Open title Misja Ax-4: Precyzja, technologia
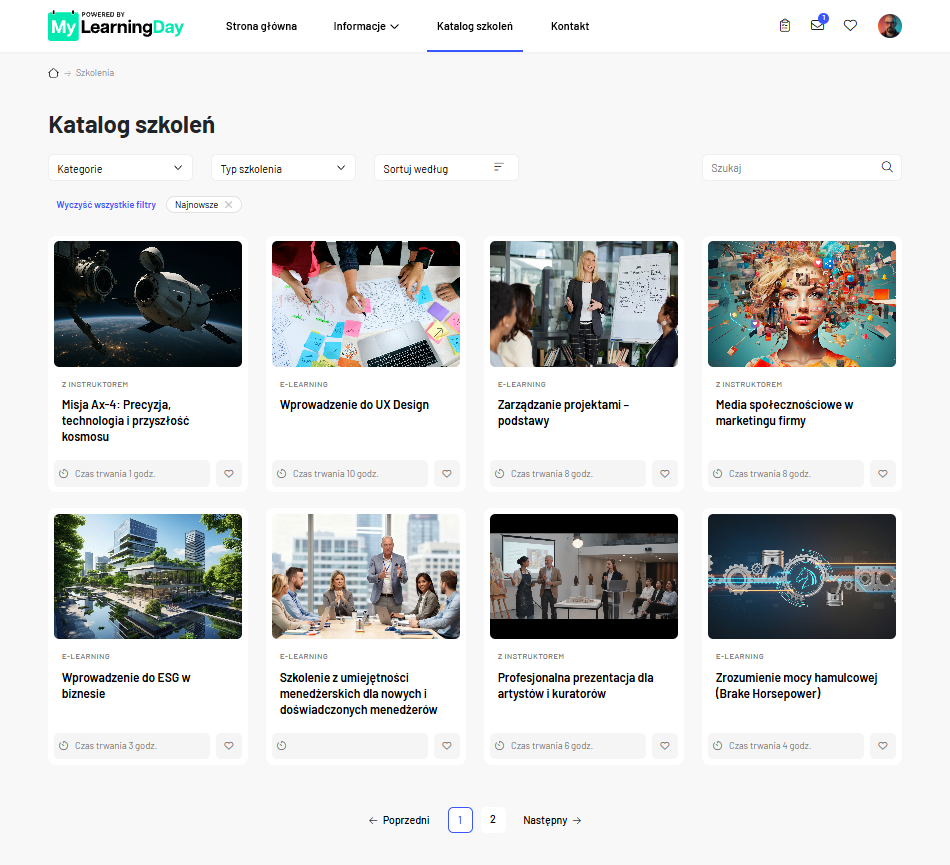The width and height of the screenshot is (950, 865). click(125, 420)
